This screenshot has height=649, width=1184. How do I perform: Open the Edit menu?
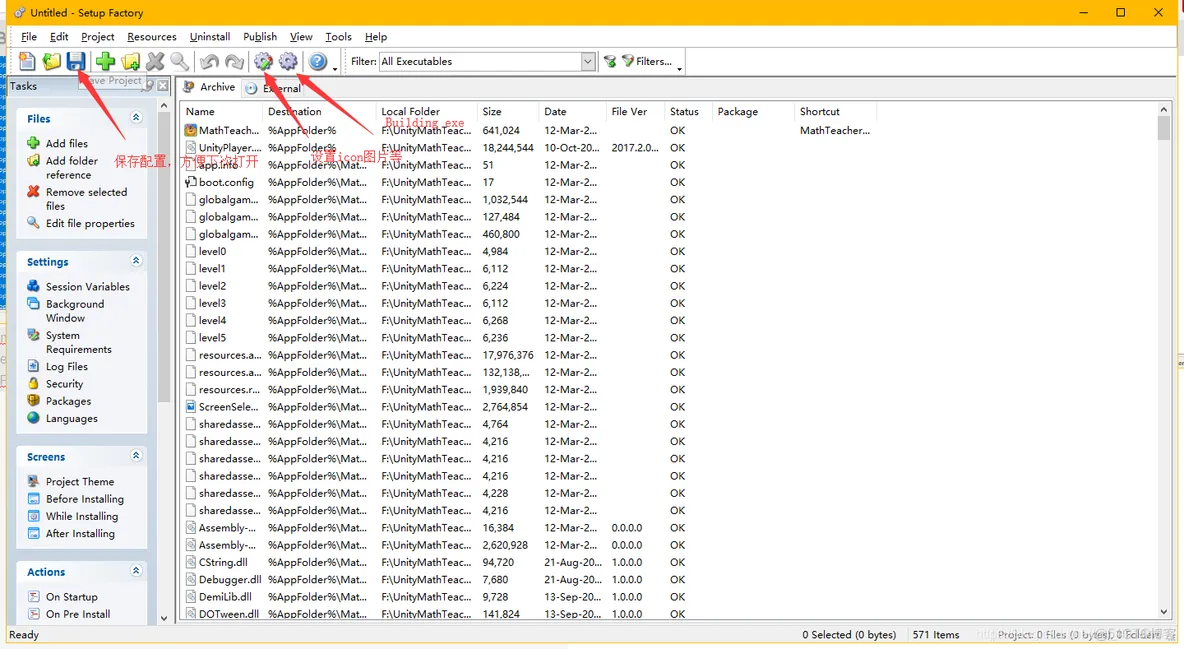(x=59, y=36)
